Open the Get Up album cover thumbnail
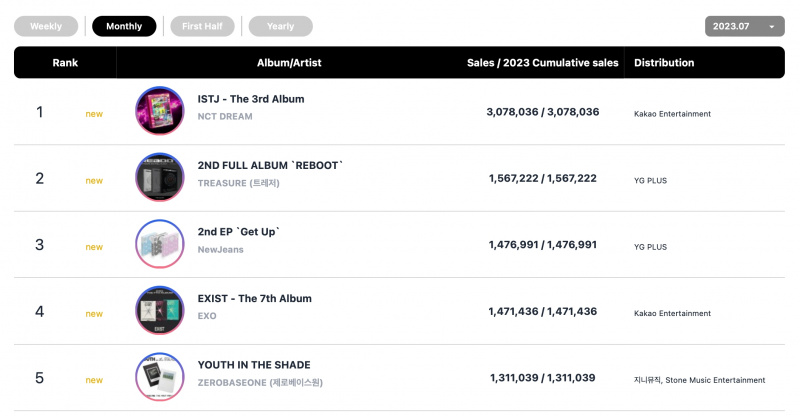Image resolution: width=800 pixels, height=416 pixels. 160,244
